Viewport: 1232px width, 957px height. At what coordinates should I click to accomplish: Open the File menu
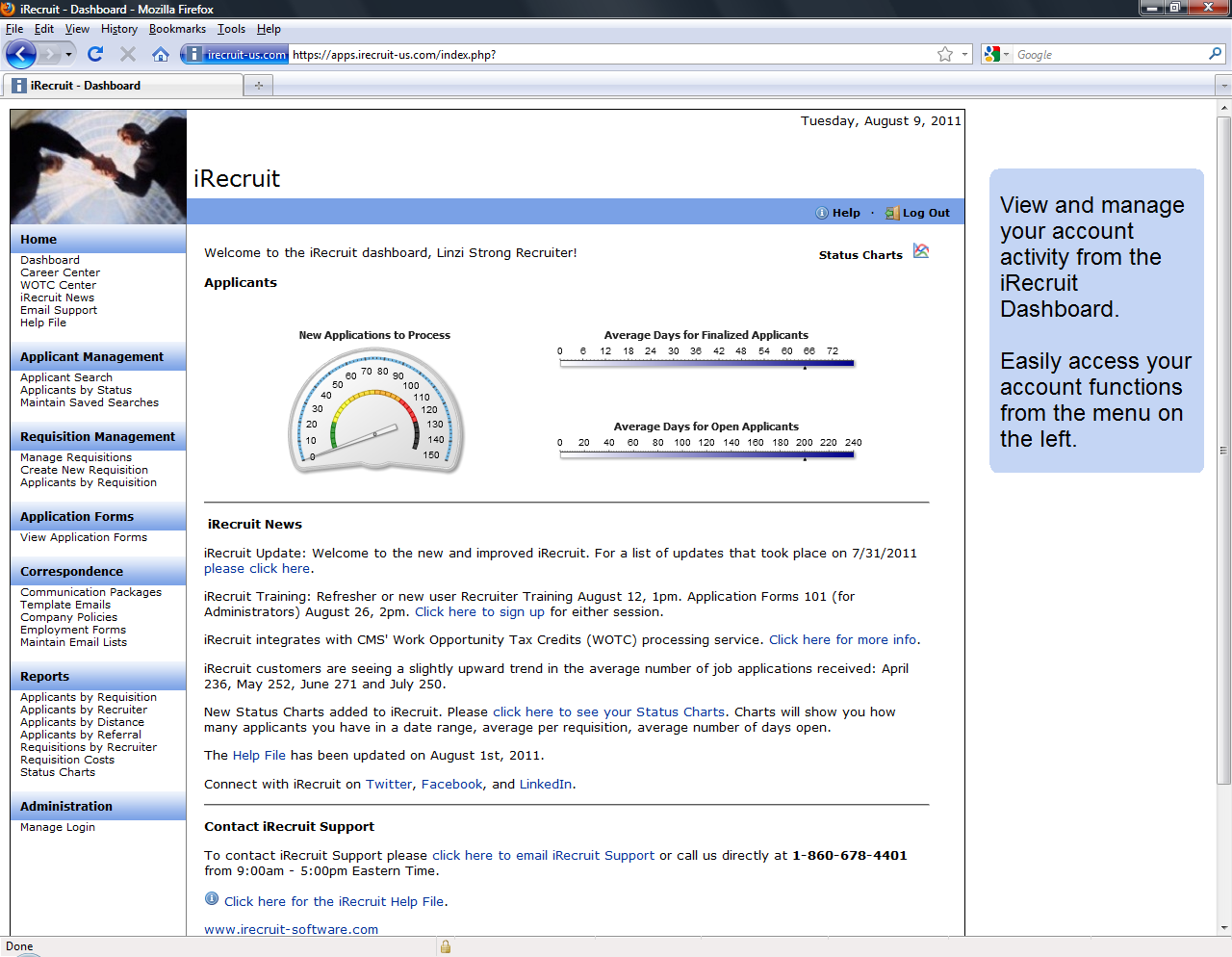point(14,29)
